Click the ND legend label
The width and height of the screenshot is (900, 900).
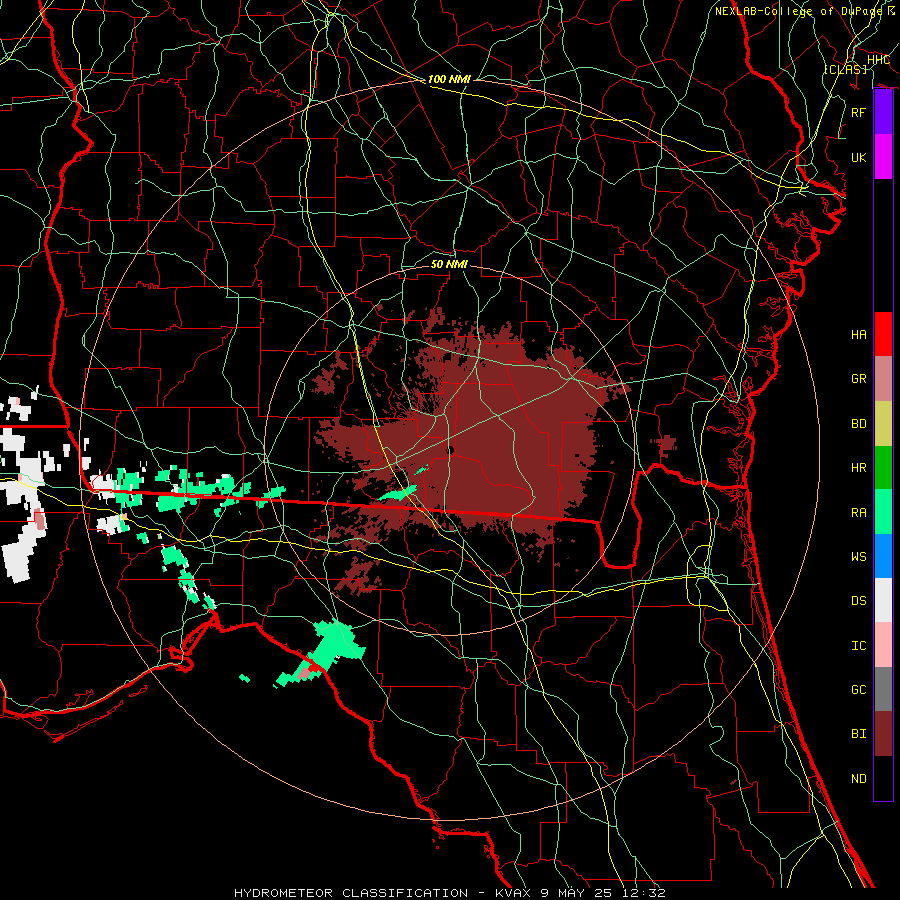coord(859,779)
